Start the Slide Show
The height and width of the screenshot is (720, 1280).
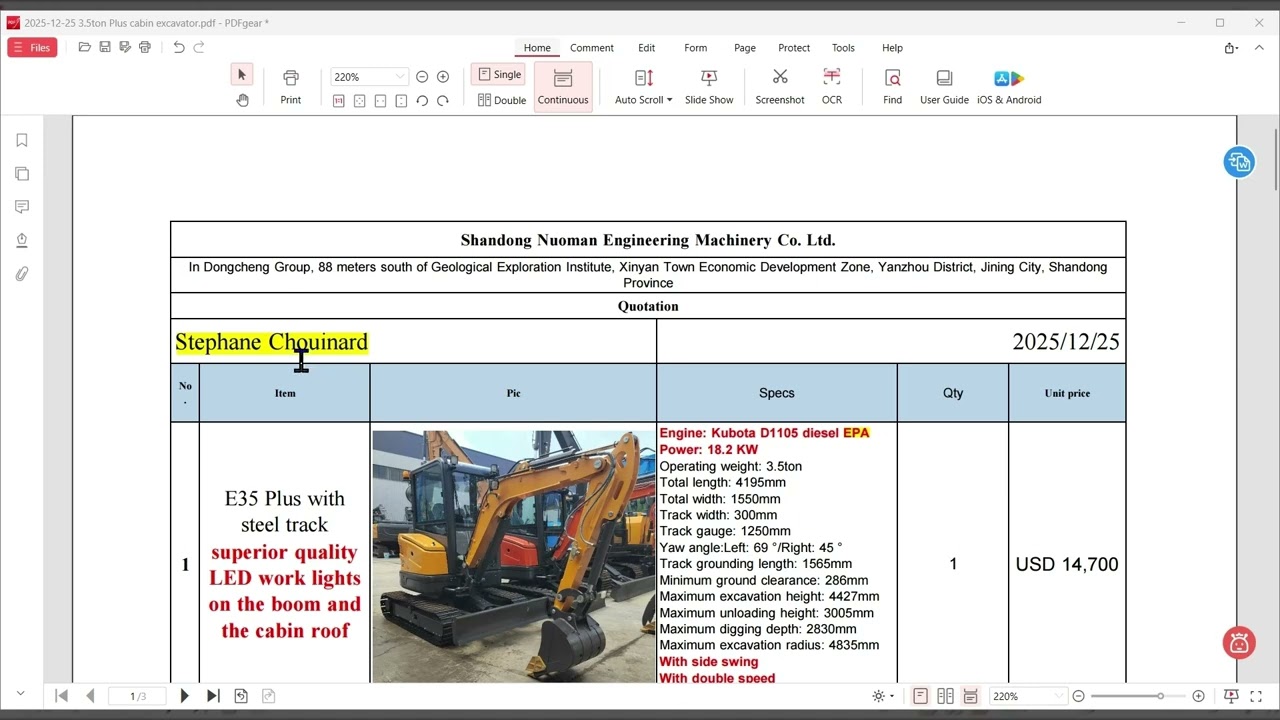[709, 87]
